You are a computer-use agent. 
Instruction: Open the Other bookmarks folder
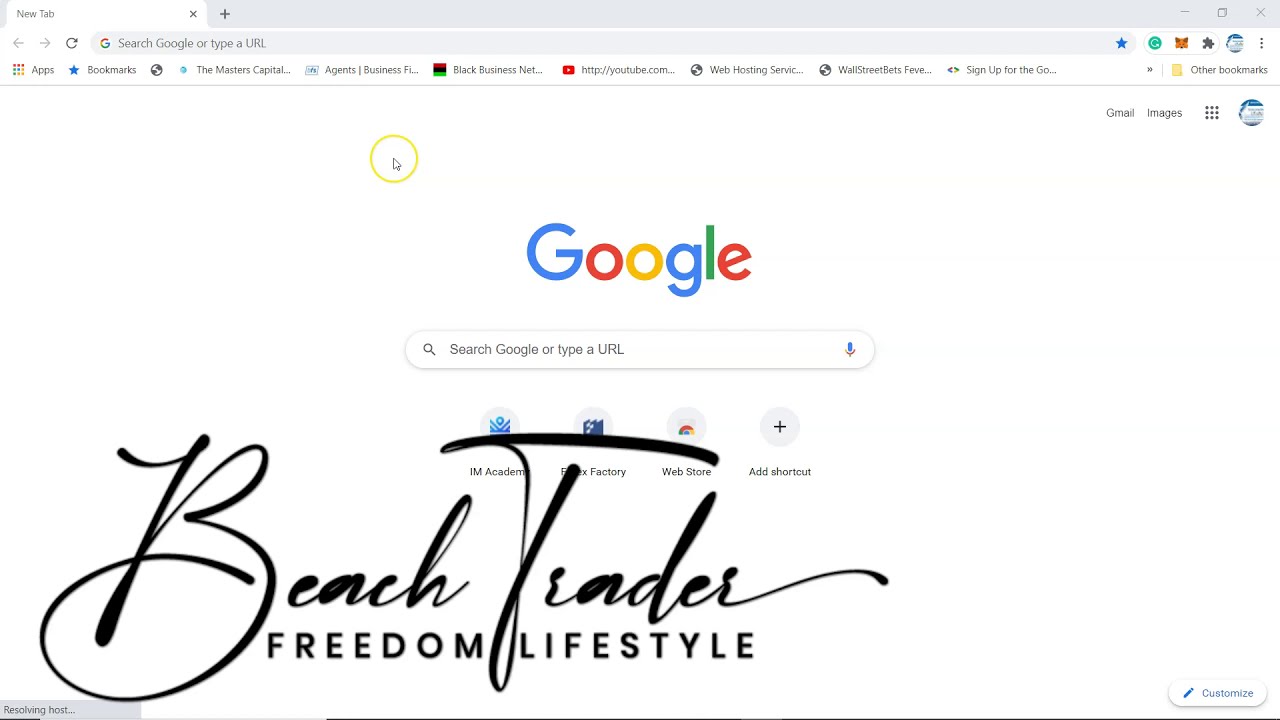[x=1219, y=70]
